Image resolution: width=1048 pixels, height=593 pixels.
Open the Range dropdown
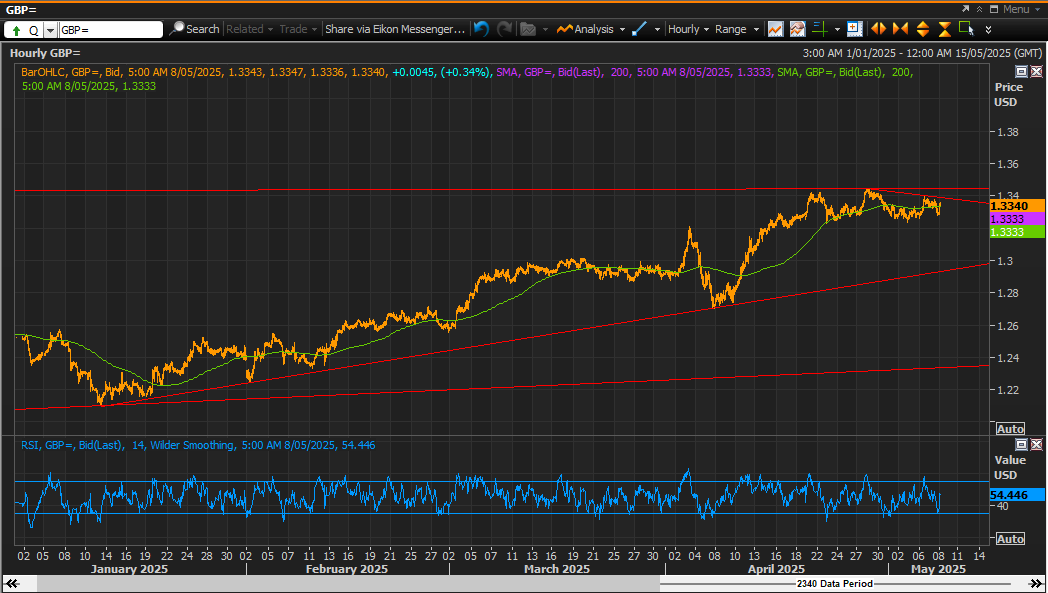tap(737, 29)
